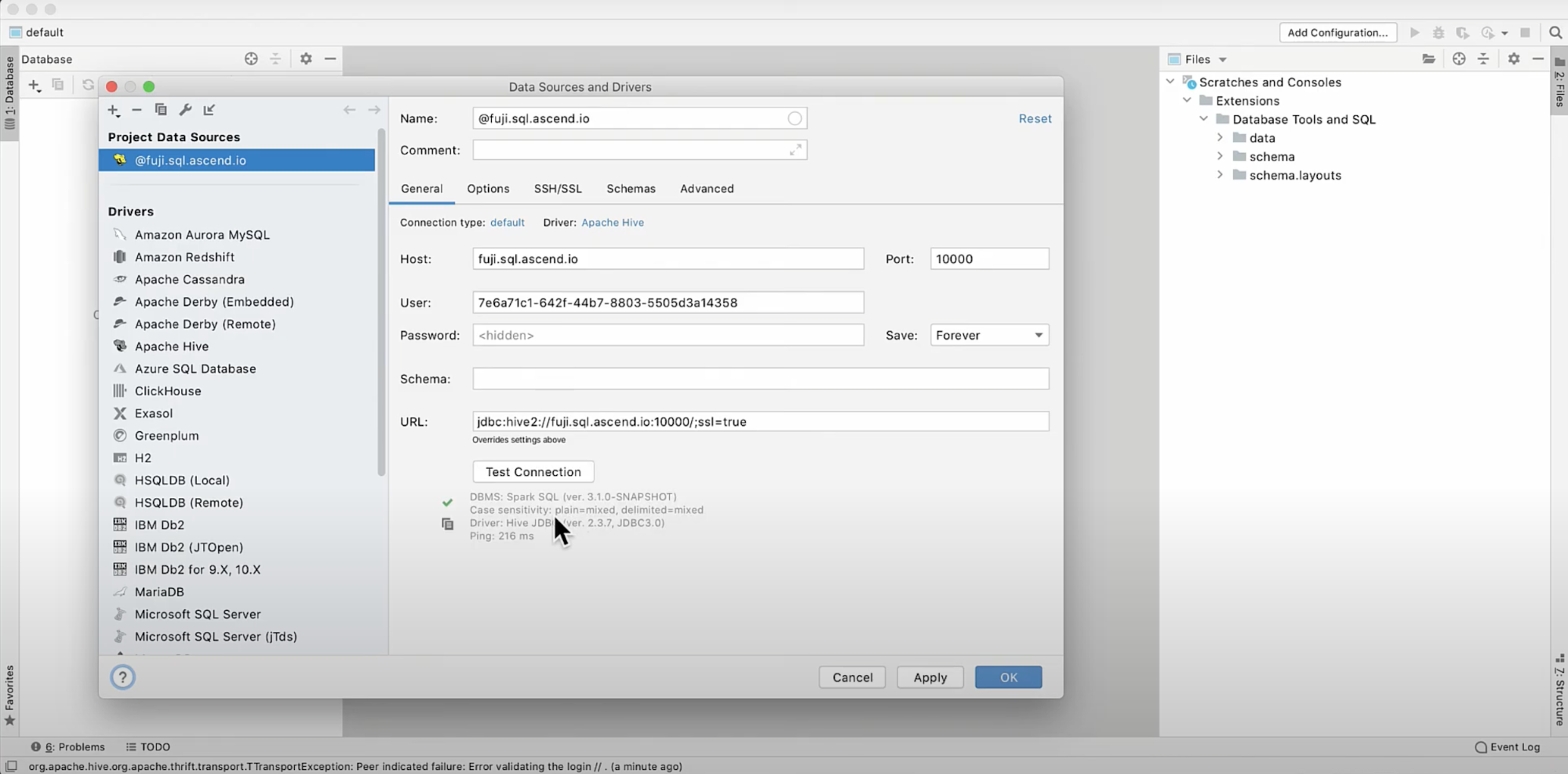Image resolution: width=1568 pixels, height=774 pixels.
Task: Open the Database panel gear settings
Action: pyautogui.click(x=306, y=59)
